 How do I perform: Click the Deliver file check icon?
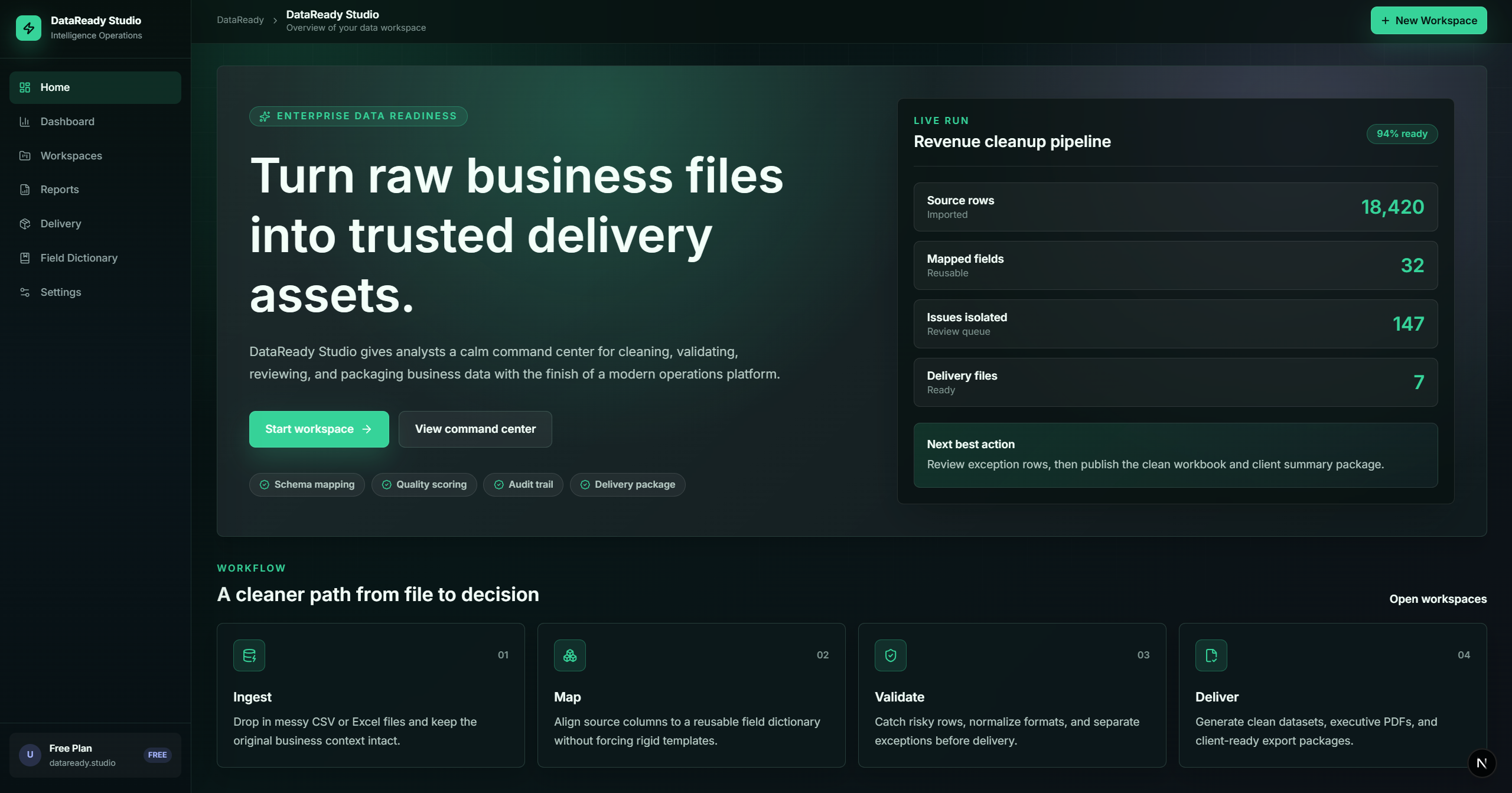1211,655
